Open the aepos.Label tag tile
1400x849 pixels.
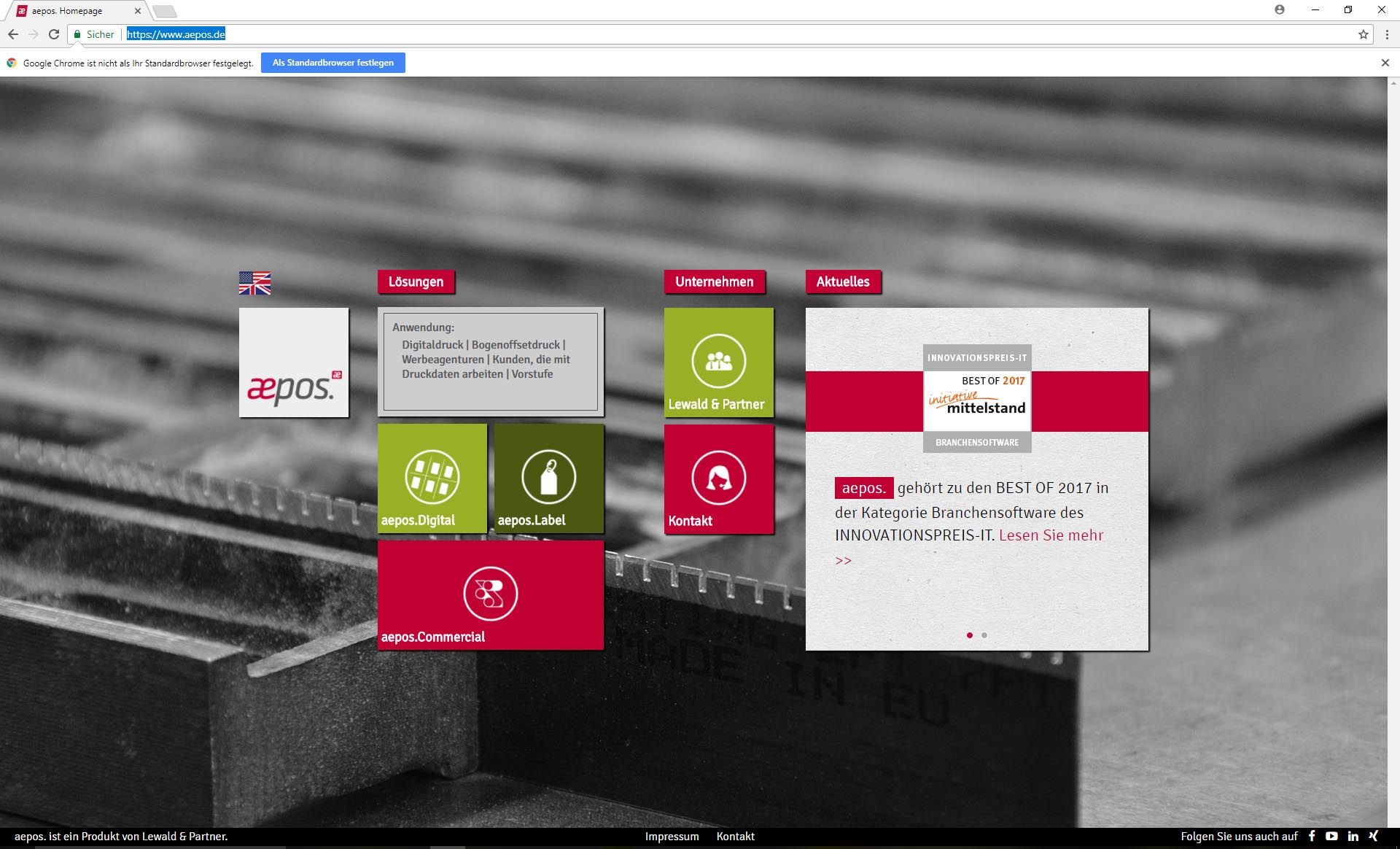point(549,478)
